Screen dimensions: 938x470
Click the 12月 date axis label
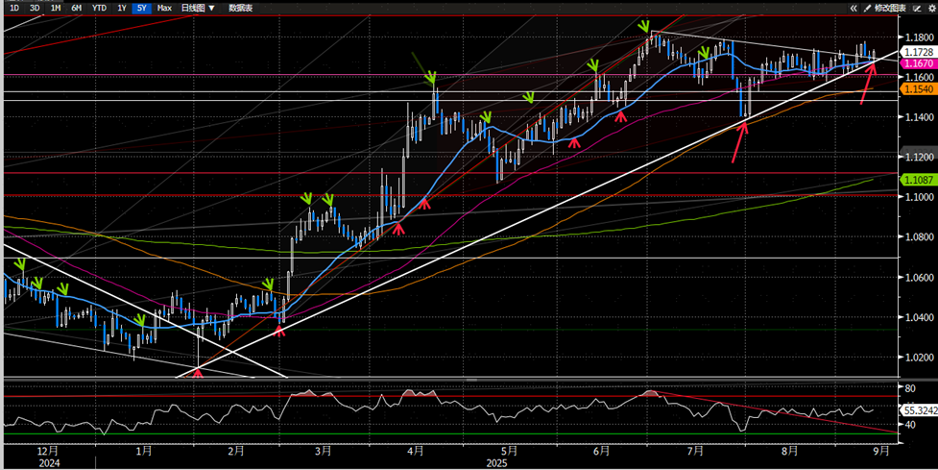pyautogui.click(x=48, y=451)
